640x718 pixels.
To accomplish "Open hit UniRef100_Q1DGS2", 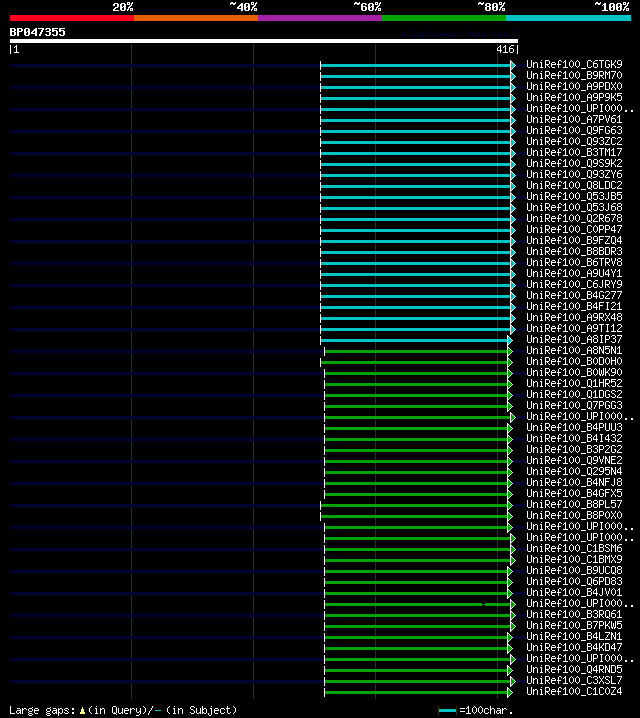I will pyautogui.click(x=574, y=394).
